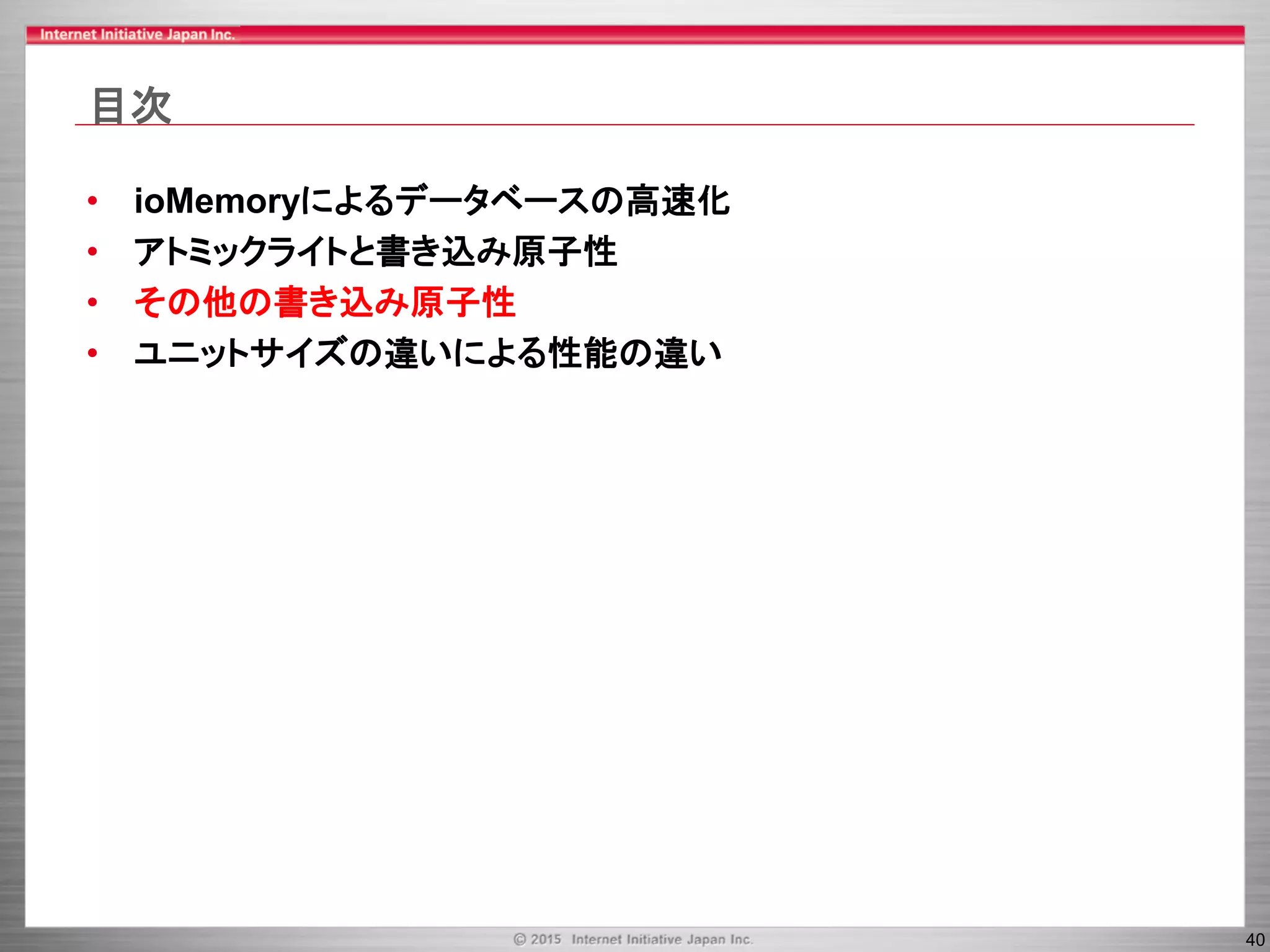This screenshot has width=1270, height=952.
Task: Click the footer copyright 2015 text
Action: (x=633, y=939)
